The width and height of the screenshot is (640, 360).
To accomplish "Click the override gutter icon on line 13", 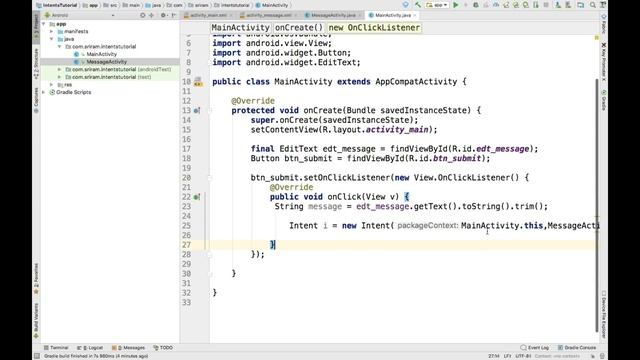I will [x=197, y=111].
